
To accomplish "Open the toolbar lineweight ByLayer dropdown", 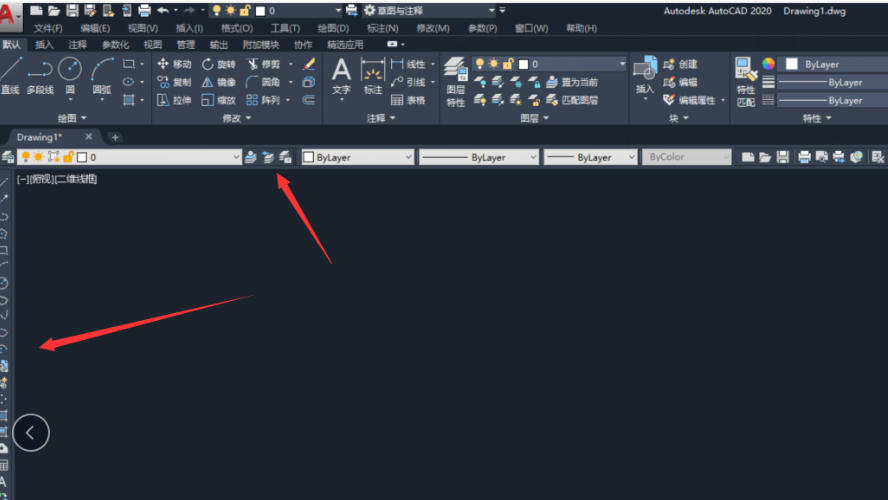I will click(x=631, y=157).
